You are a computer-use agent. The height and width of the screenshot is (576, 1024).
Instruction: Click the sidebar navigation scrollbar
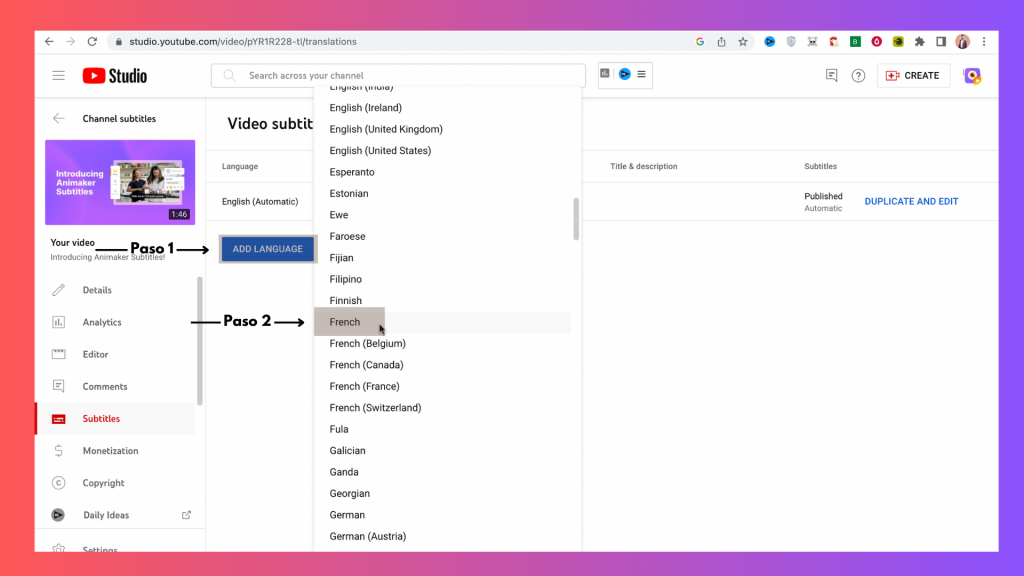coord(200,341)
